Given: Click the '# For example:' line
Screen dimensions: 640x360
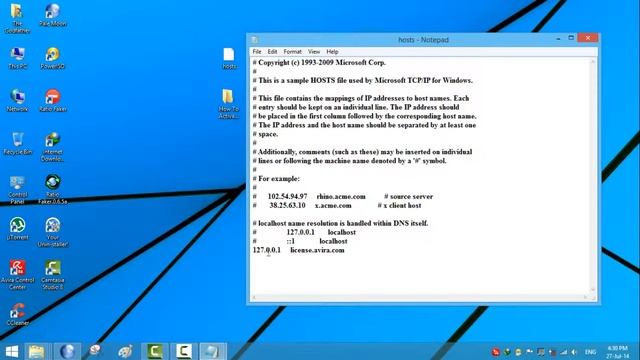Looking at the screenshot, I should [x=276, y=179].
